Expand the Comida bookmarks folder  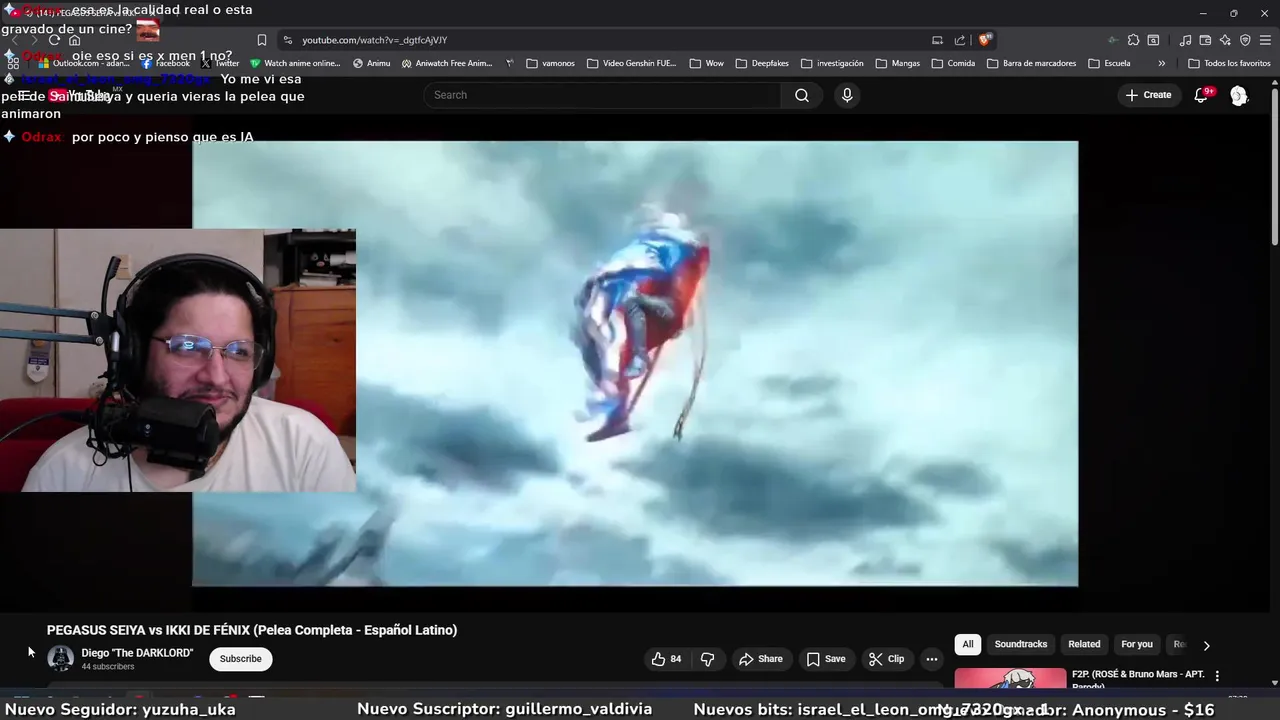click(953, 63)
